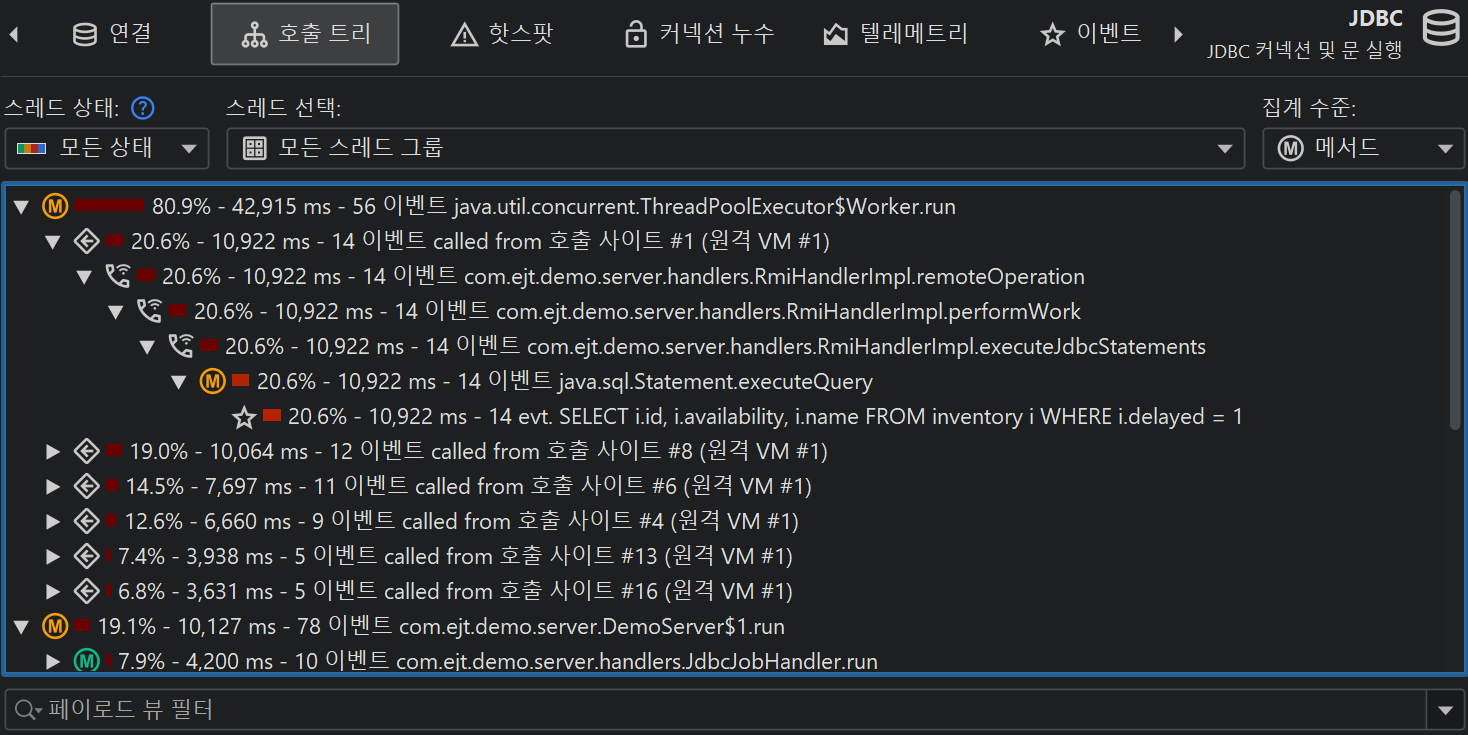Click the green method icon for JdbcJobHandler.run
This screenshot has width=1468, height=735.
[x=87, y=661]
